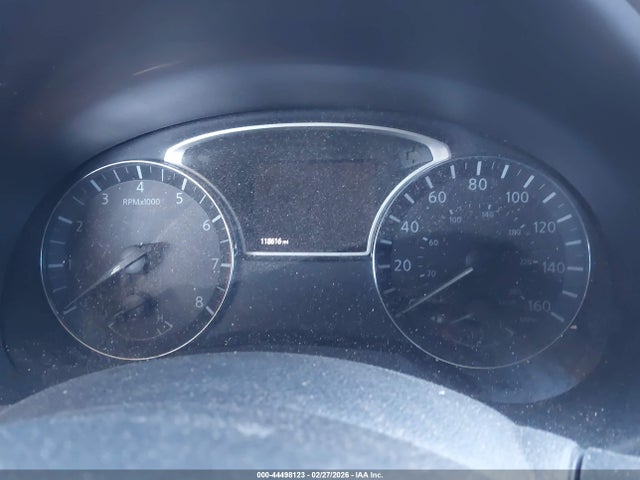Image resolution: width=640 pixels, height=480 pixels.
Task: Select the number 3 on the tachometer
Action: (x=105, y=199)
